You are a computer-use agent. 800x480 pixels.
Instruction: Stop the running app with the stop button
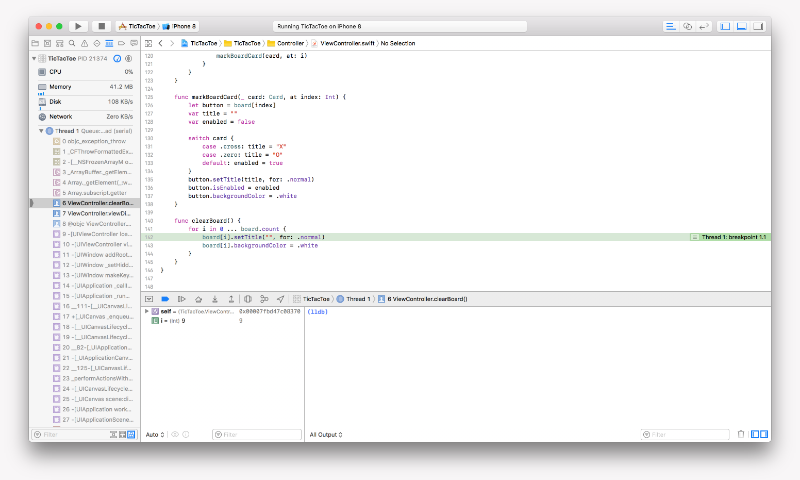tap(102, 26)
